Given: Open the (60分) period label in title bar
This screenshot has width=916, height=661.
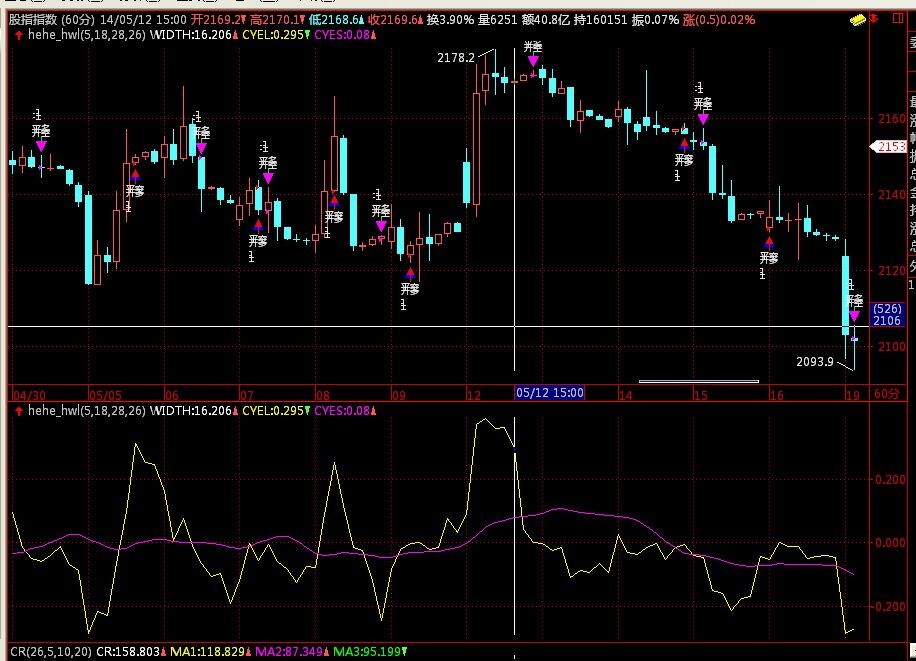Looking at the screenshot, I should pyautogui.click(x=76, y=20).
